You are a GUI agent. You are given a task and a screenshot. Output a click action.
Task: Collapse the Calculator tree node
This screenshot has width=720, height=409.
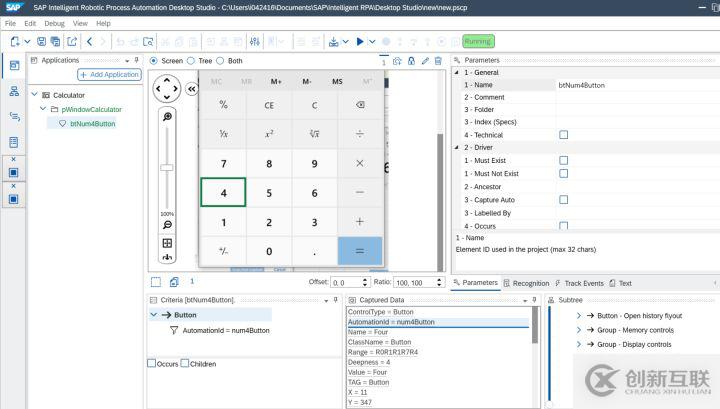(34, 95)
